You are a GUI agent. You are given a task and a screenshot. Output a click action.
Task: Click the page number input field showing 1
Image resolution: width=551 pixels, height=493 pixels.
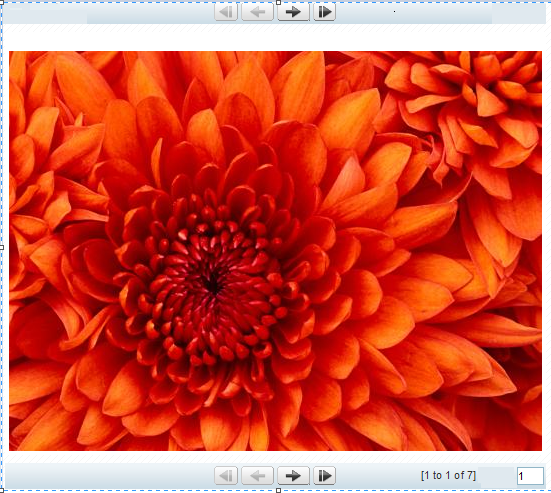(530, 476)
